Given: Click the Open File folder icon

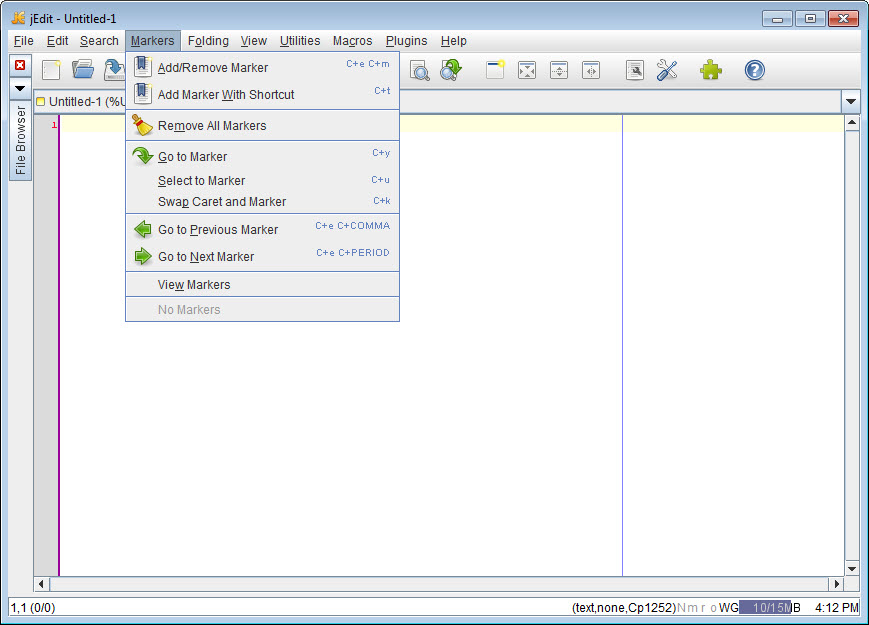Looking at the screenshot, I should click(83, 70).
